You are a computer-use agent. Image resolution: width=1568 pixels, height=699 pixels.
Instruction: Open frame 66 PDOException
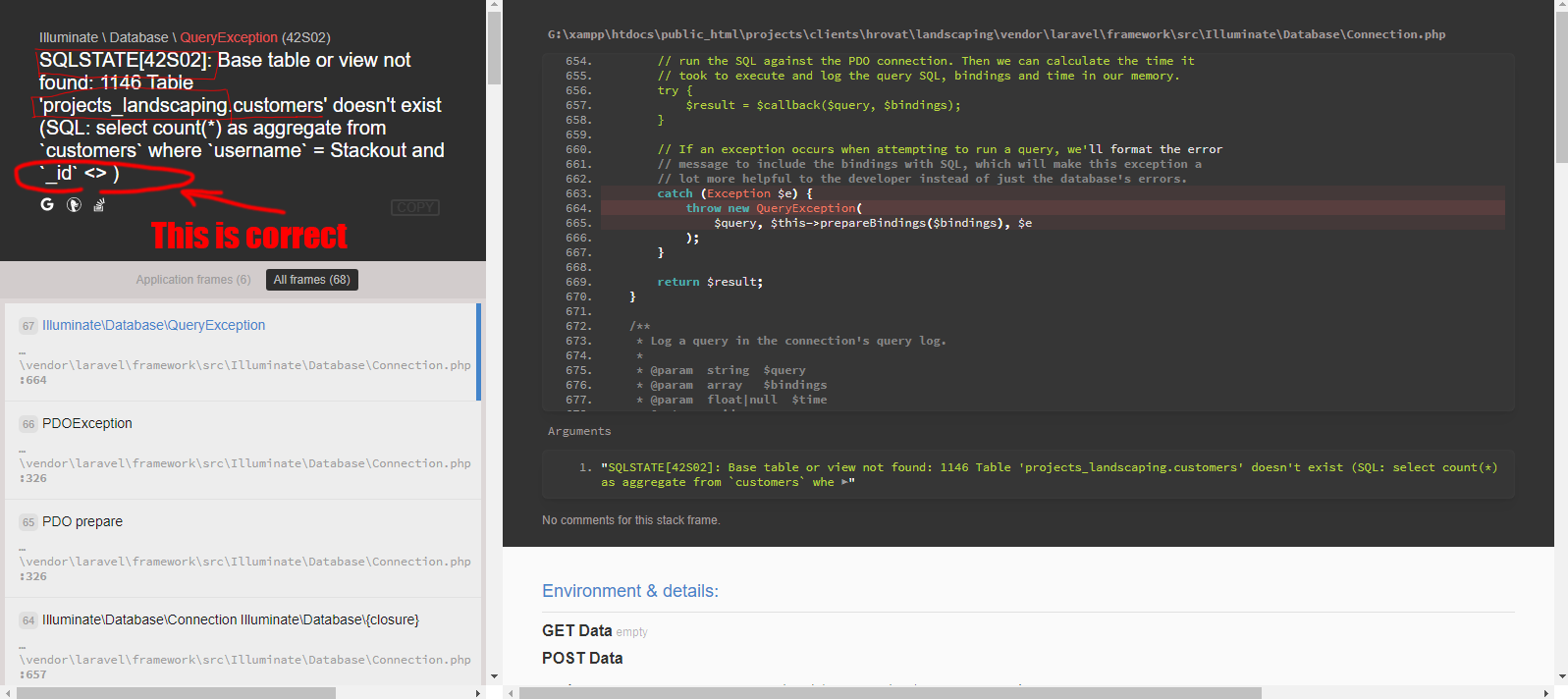[241, 451]
